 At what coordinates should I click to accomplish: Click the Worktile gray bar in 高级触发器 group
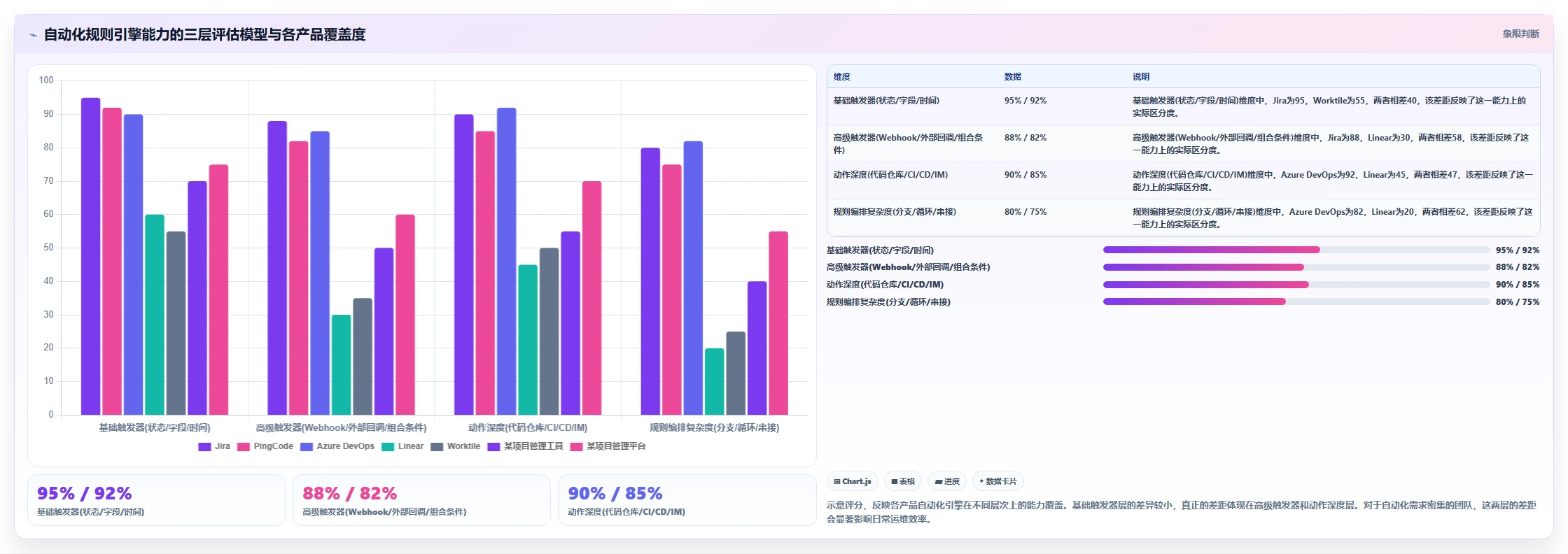coord(363,357)
